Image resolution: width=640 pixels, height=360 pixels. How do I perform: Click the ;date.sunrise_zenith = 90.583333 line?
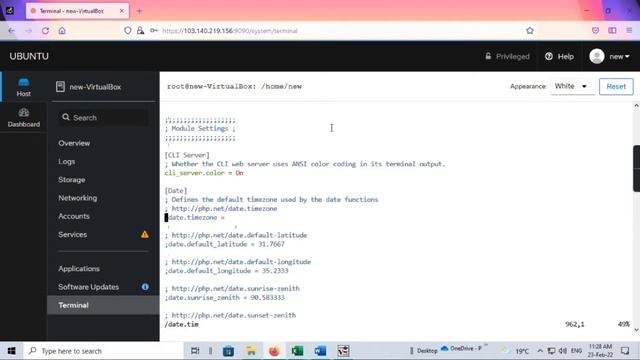coord(224,298)
